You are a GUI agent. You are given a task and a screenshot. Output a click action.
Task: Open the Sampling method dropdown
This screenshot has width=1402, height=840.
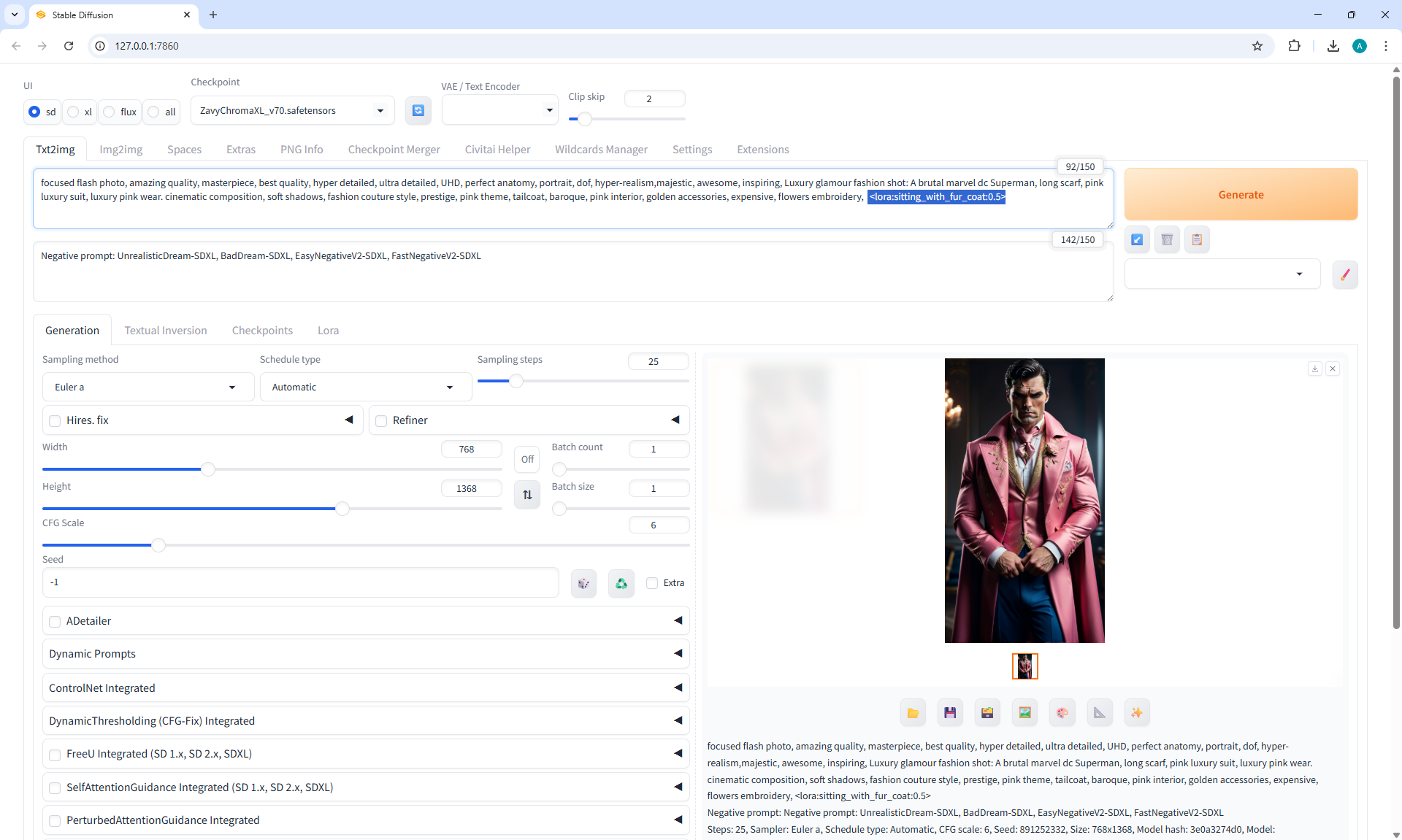tap(148, 387)
